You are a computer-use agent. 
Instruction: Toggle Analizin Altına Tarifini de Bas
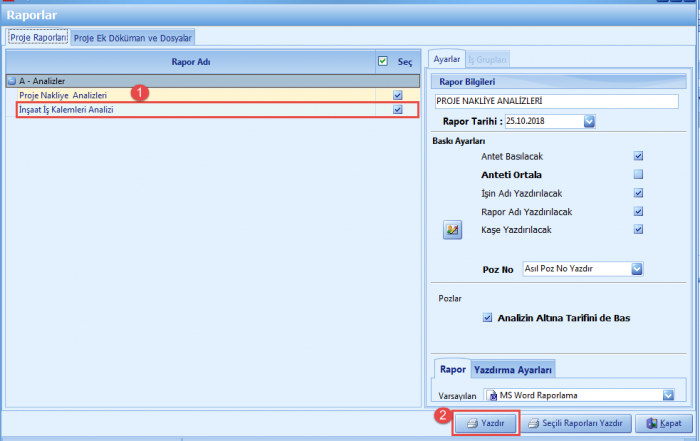pyautogui.click(x=488, y=318)
